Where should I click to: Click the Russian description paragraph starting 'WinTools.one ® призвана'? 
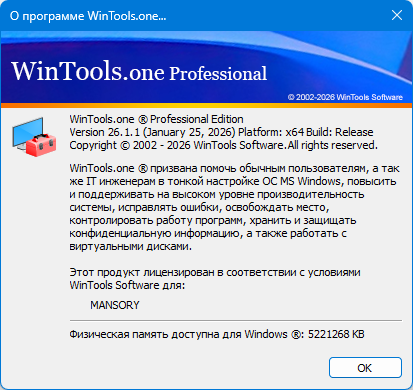(234, 207)
